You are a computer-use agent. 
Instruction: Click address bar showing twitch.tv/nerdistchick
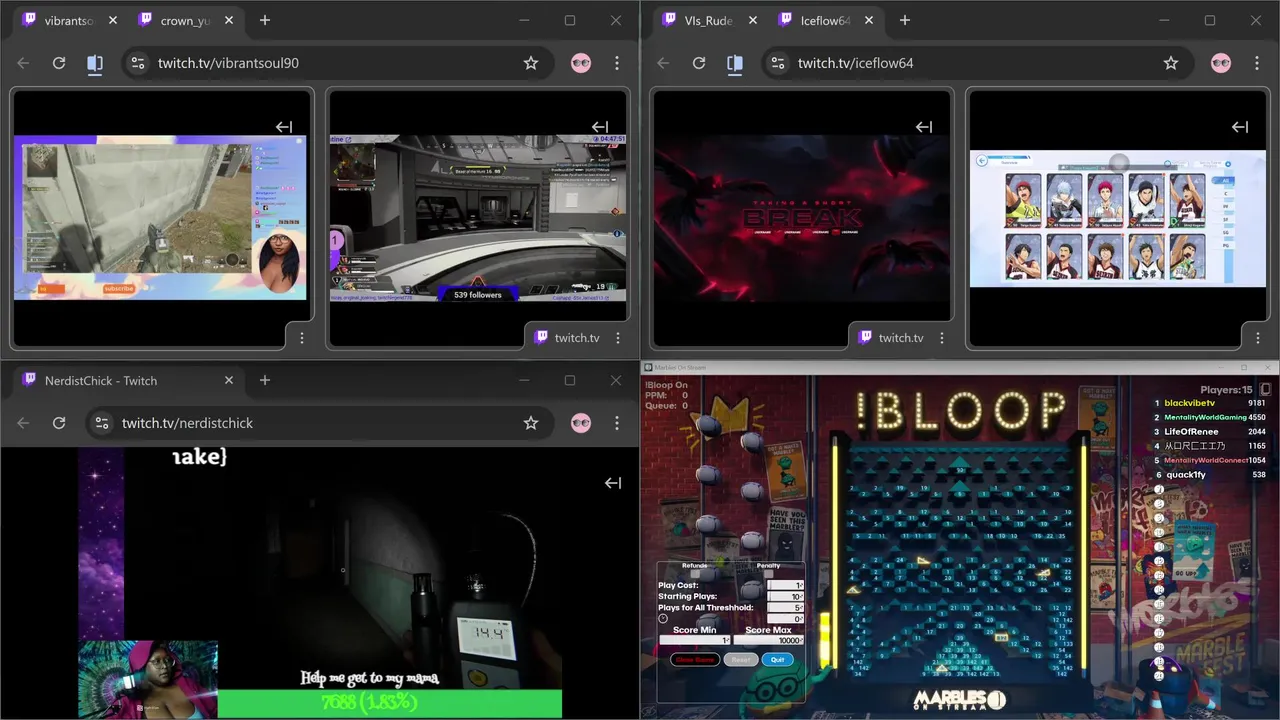tap(318, 423)
